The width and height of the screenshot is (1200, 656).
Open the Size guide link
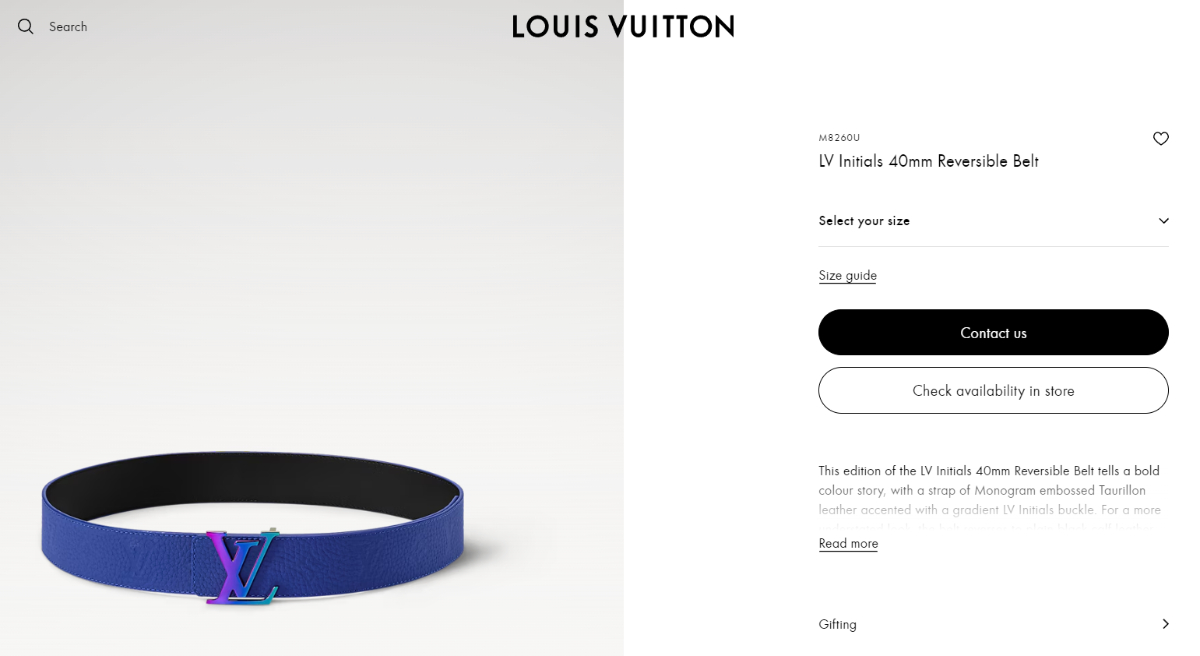[847, 276]
